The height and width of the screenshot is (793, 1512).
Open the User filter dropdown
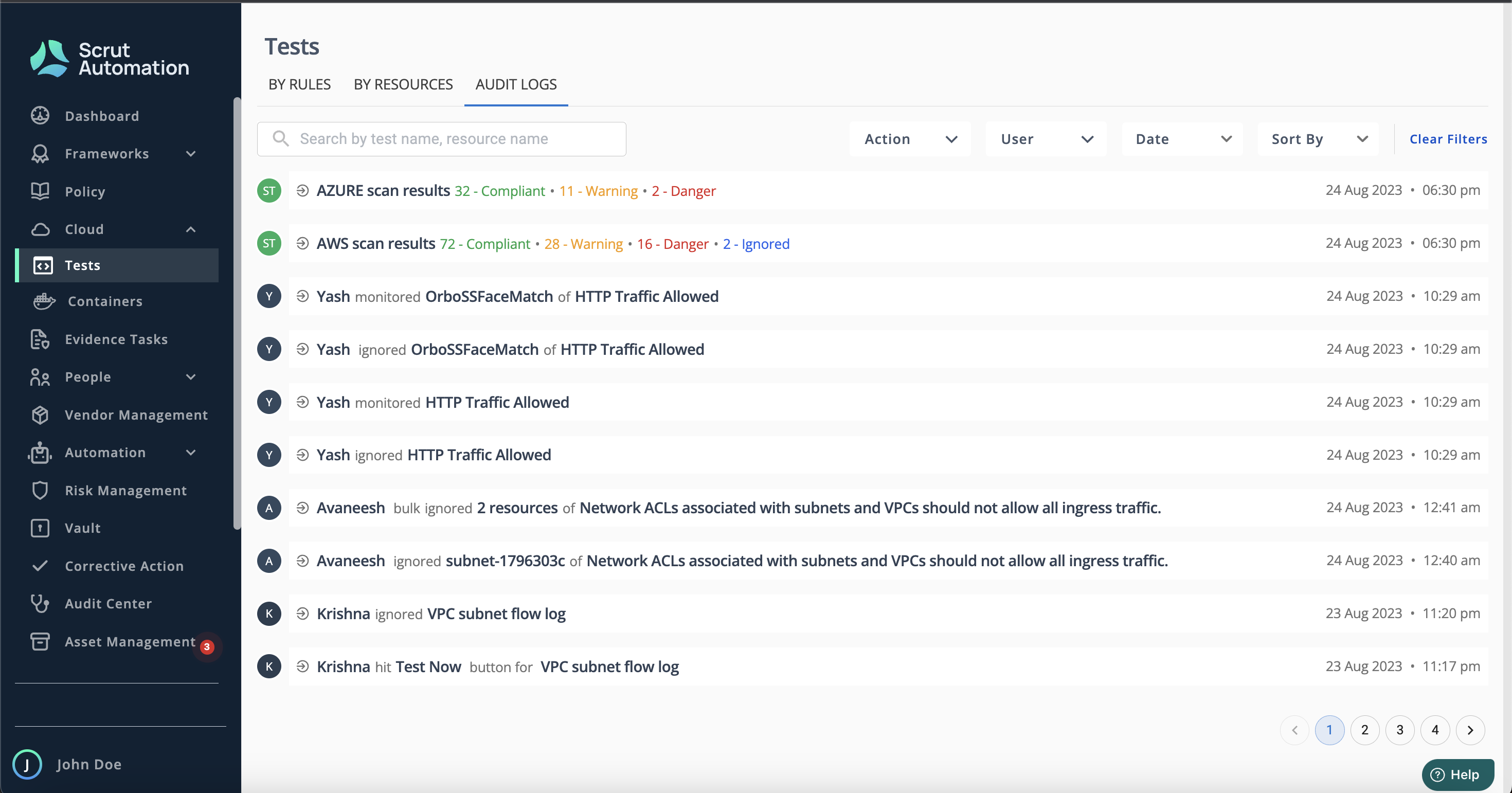pyautogui.click(x=1046, y=139)
